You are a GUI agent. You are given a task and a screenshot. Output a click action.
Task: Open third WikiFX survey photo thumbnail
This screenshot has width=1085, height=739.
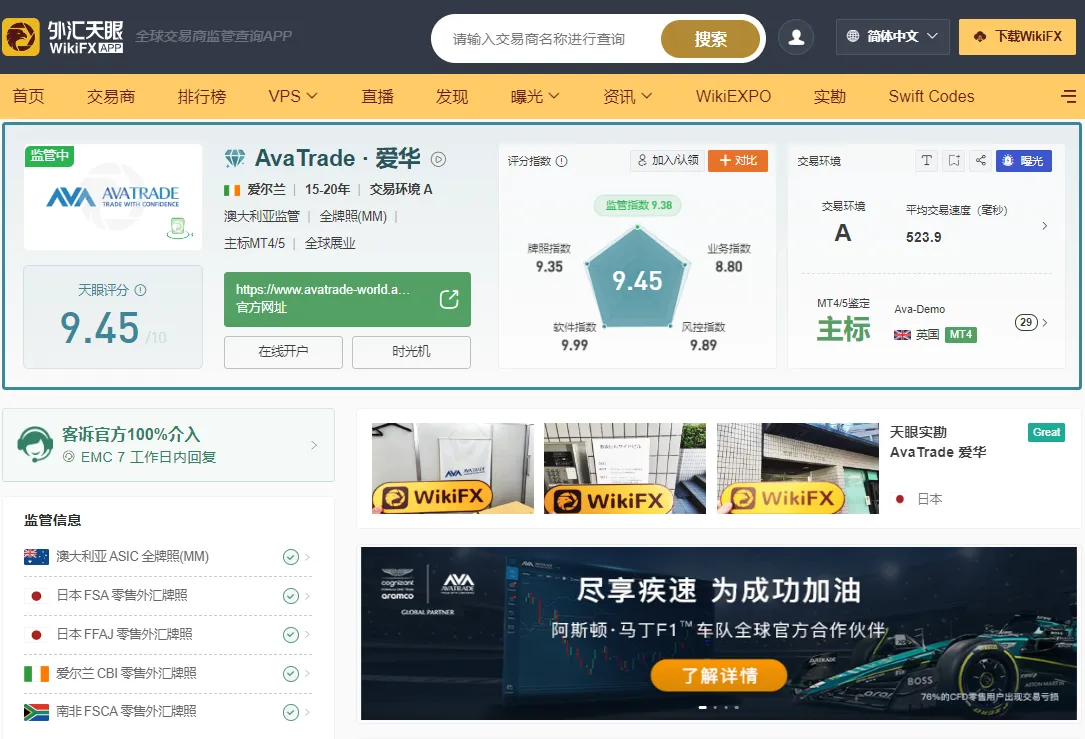click(x=798, y=468)
